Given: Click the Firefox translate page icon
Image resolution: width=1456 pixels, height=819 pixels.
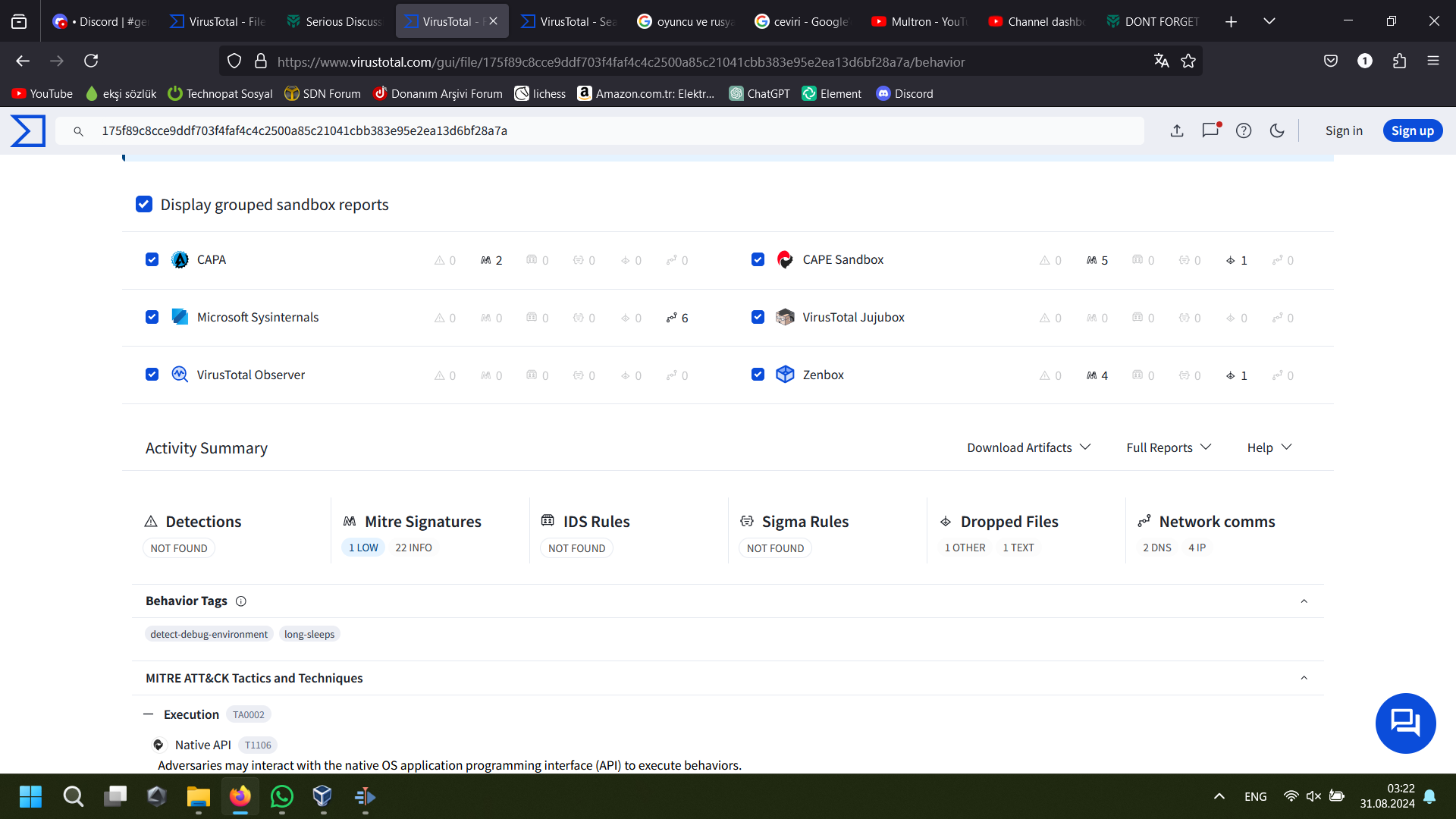Looking at the screenshot, I should point(1161,61).
